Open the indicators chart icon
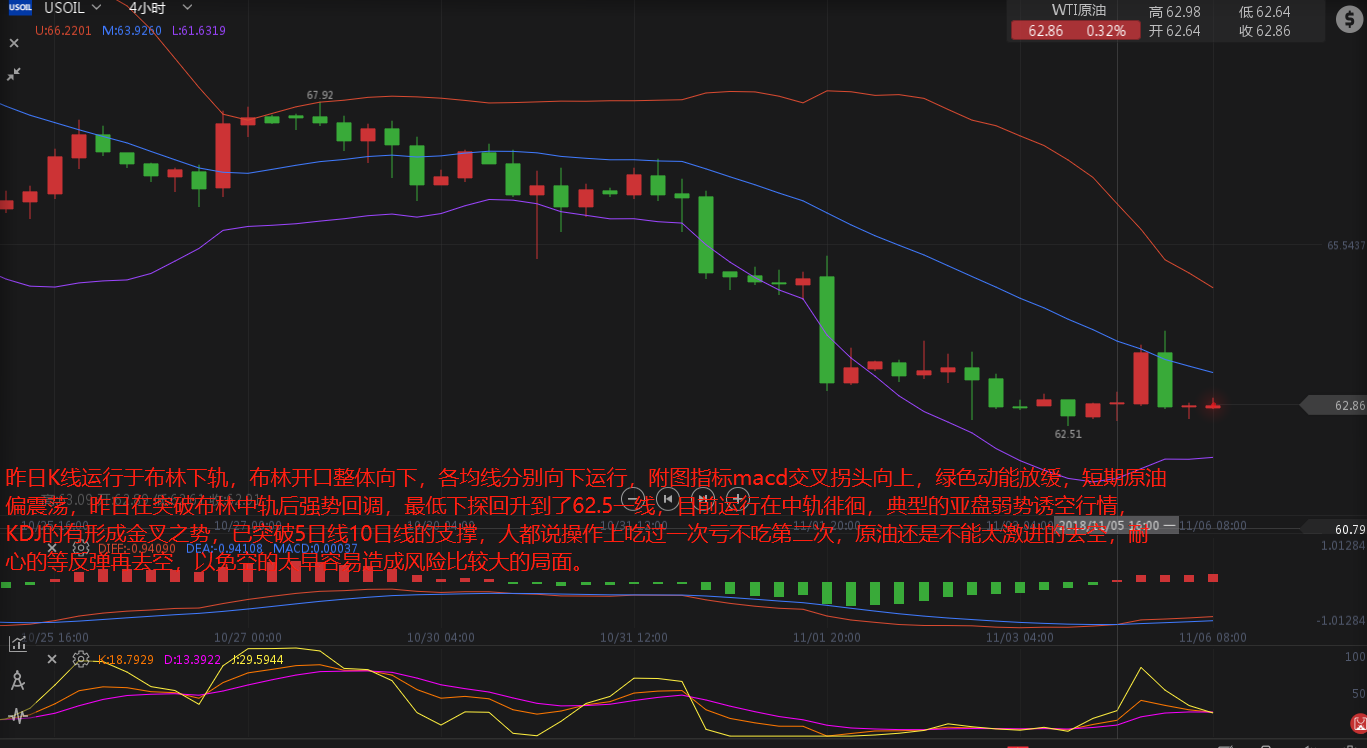 [16, 643]
